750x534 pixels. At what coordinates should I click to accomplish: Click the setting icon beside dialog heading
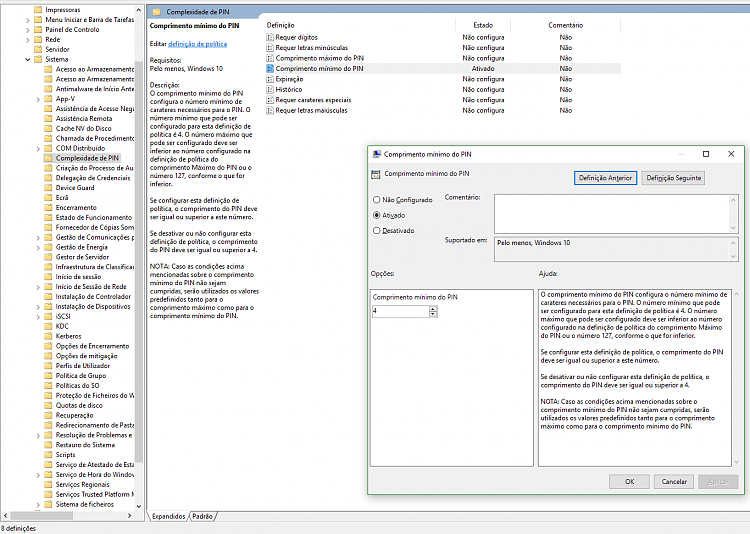pyautogui.click(x=376, y=174)
